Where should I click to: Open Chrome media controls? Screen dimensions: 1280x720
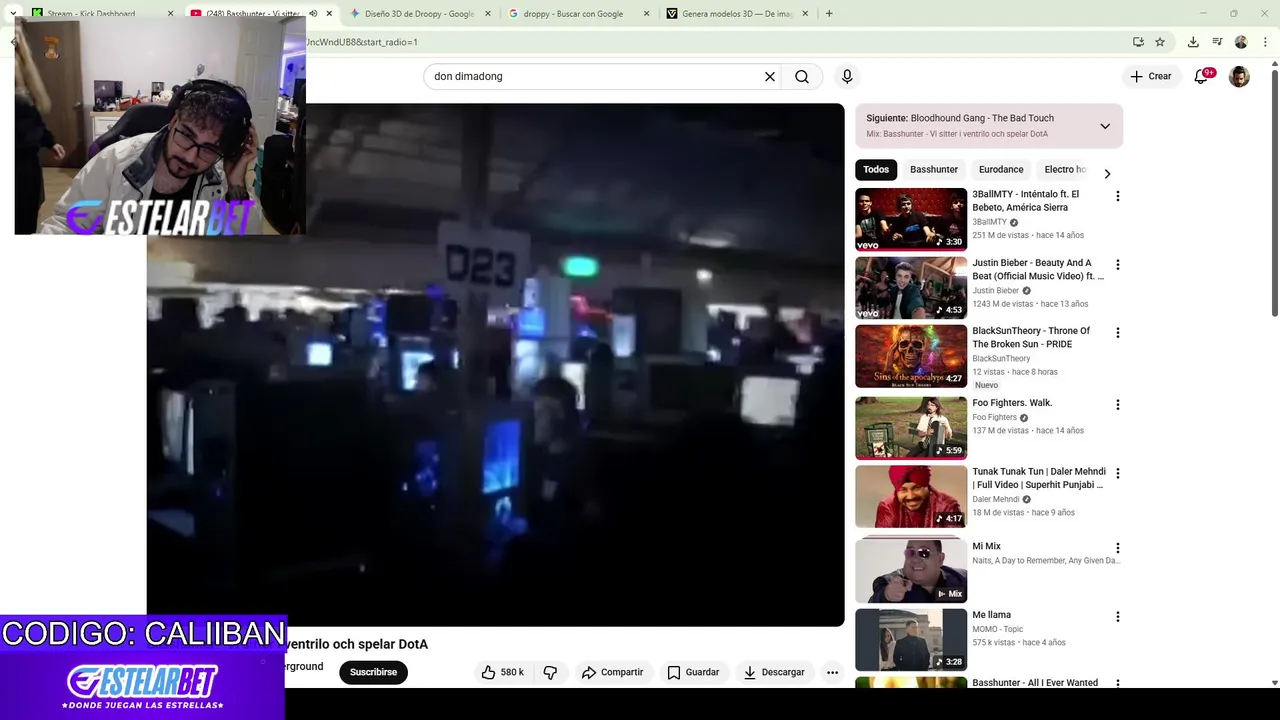[1217, 42]
